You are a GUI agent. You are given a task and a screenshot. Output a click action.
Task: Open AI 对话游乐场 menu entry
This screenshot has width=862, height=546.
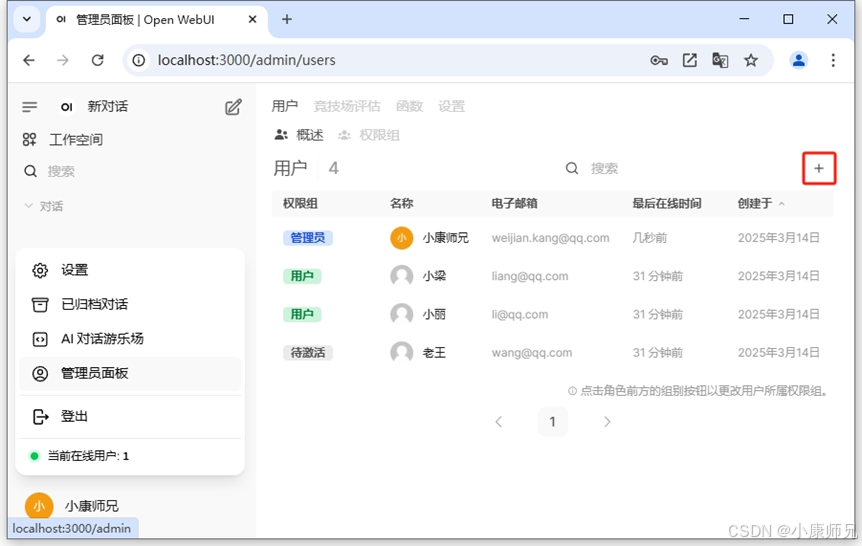click(130, 339)
